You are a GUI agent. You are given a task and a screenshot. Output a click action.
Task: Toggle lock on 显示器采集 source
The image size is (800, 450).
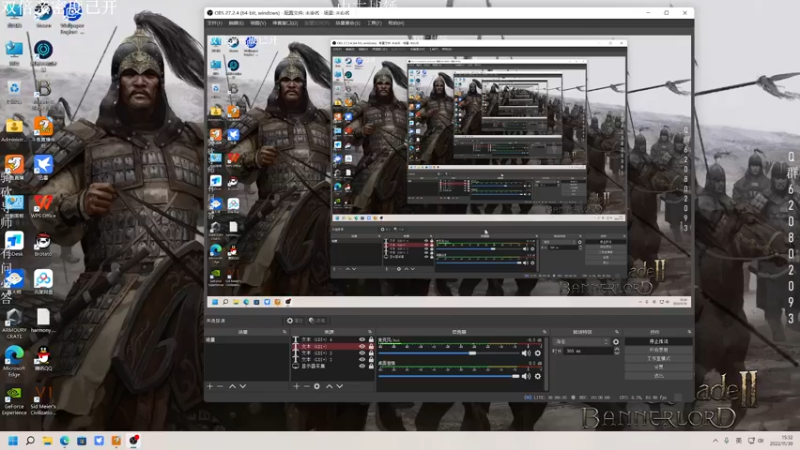(371, 366)
